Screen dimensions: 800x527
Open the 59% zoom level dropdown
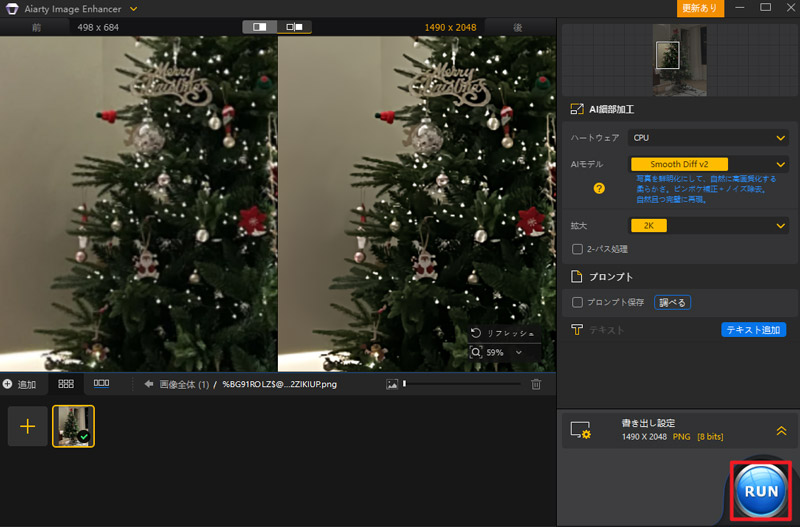[518, 353]
